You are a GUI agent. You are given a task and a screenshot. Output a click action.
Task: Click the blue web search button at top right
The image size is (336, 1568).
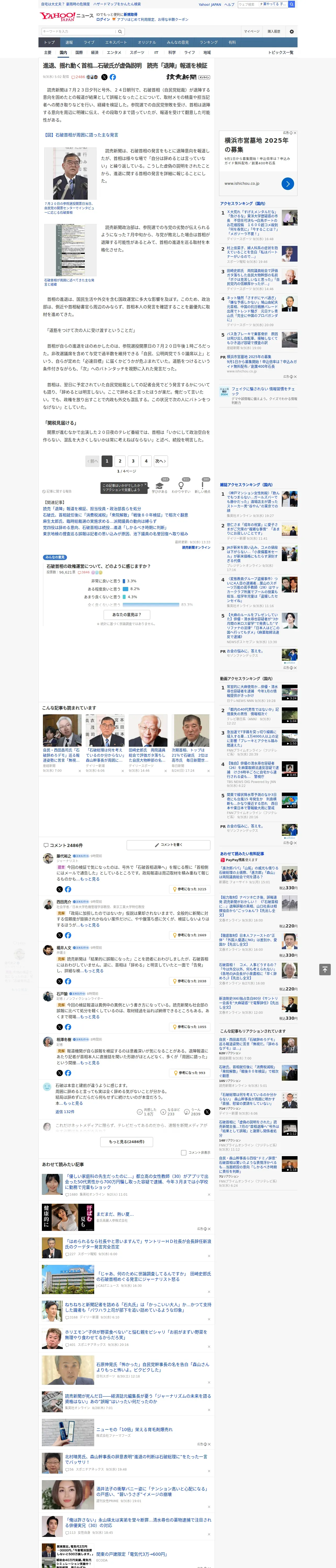pos(292,4)
